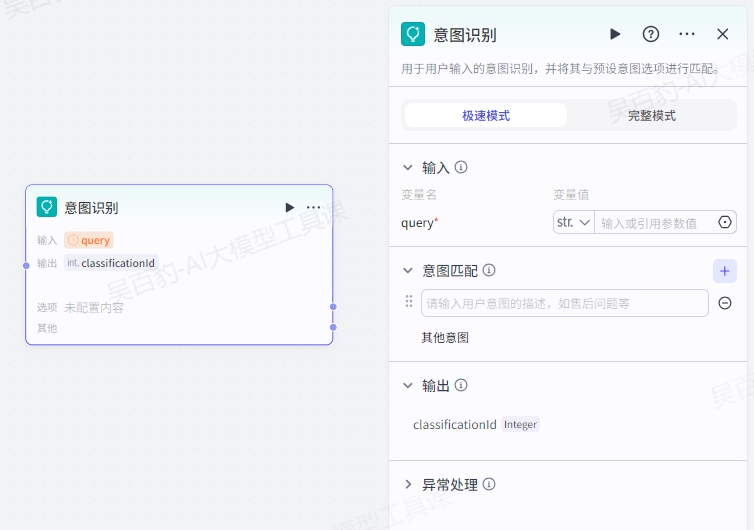This screenshot has width=754, height=530.
Task: Open the str. type dropdown for query
Action: click(574, 222)
